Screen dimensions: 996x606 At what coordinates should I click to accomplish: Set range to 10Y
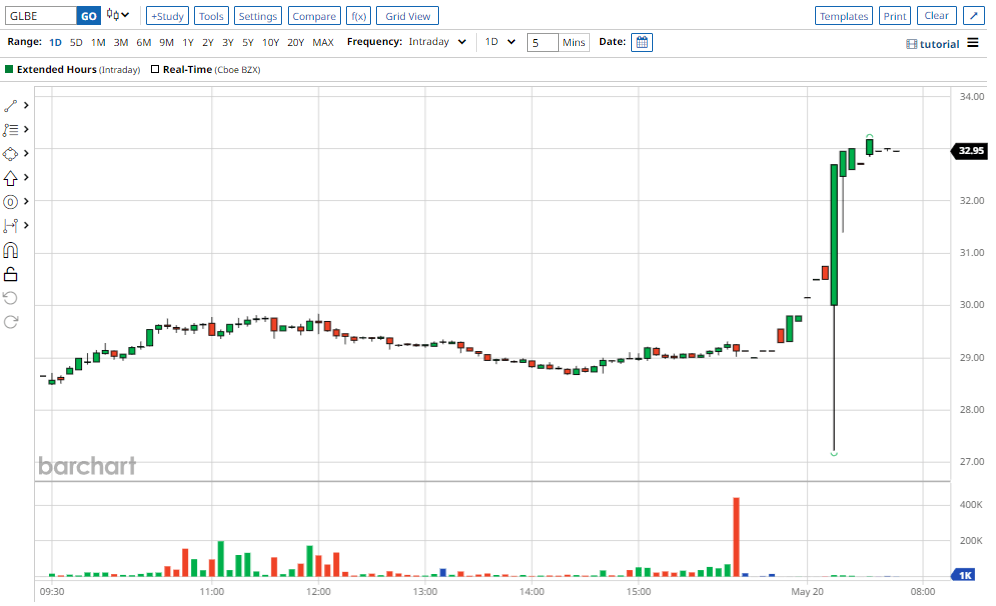click(x=271, y=43)
